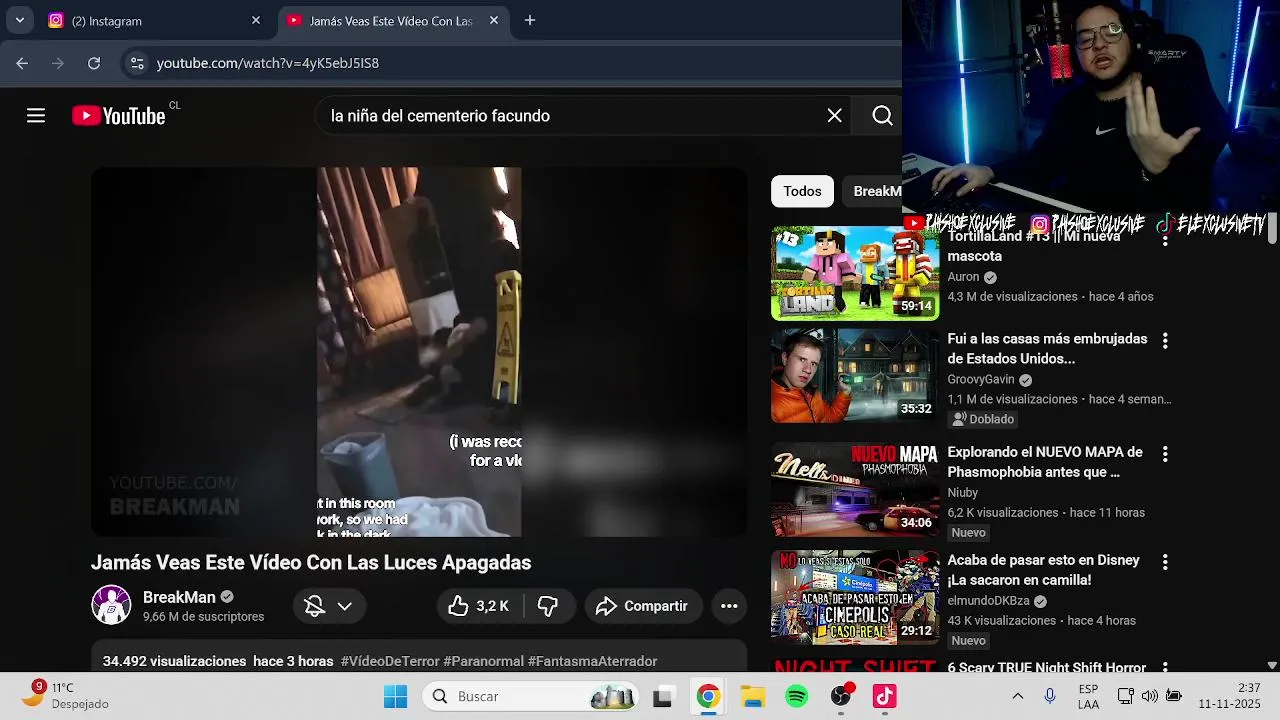Open Spotify from taskbar
Screen dimensions: 1280x720
797,696
